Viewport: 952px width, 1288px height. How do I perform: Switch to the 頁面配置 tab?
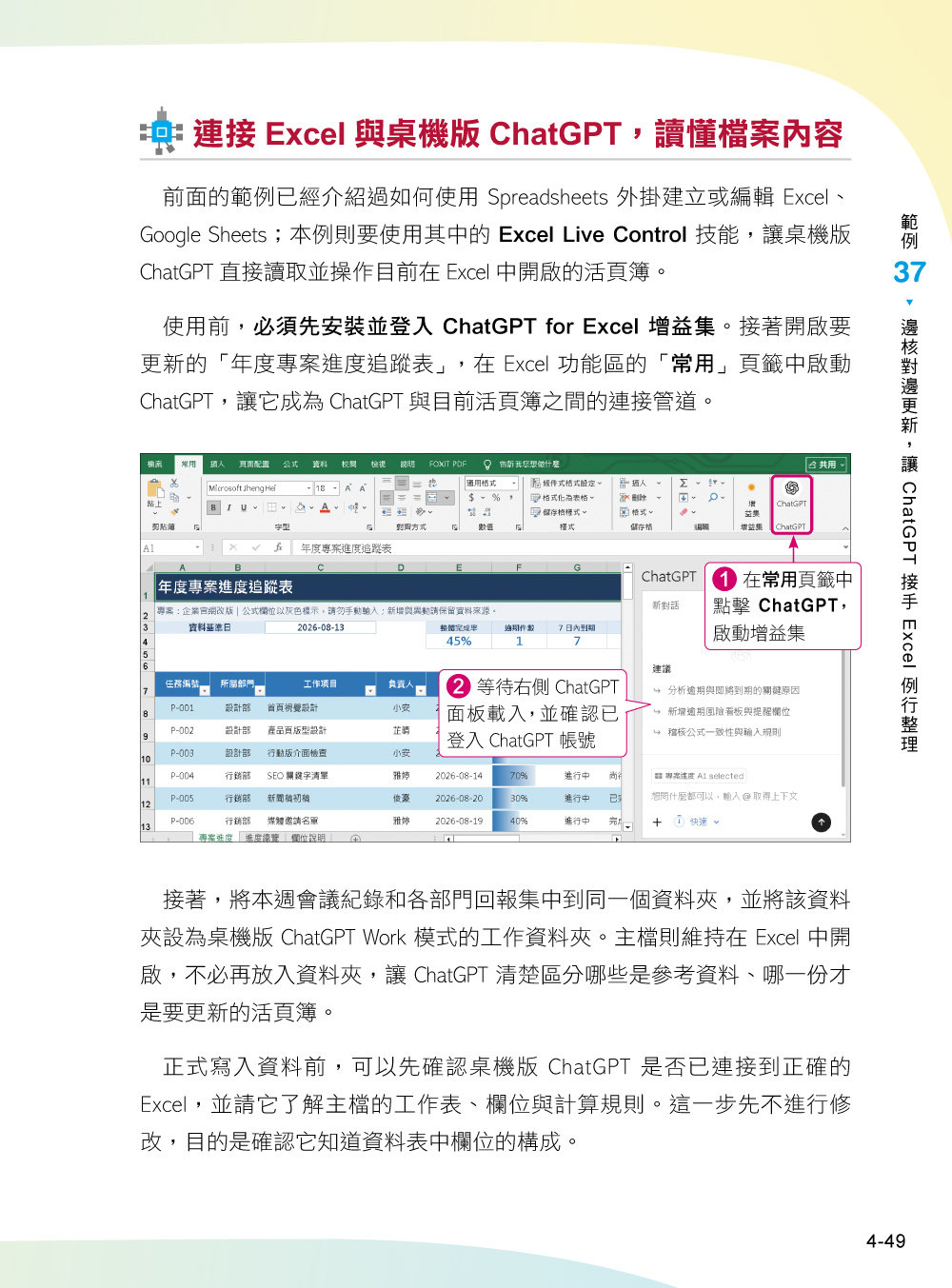coord(254,465)
